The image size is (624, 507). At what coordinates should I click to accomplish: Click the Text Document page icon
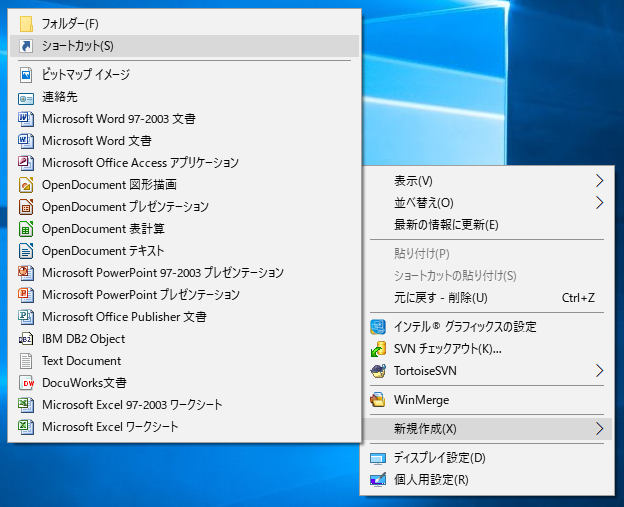[26, 361]
